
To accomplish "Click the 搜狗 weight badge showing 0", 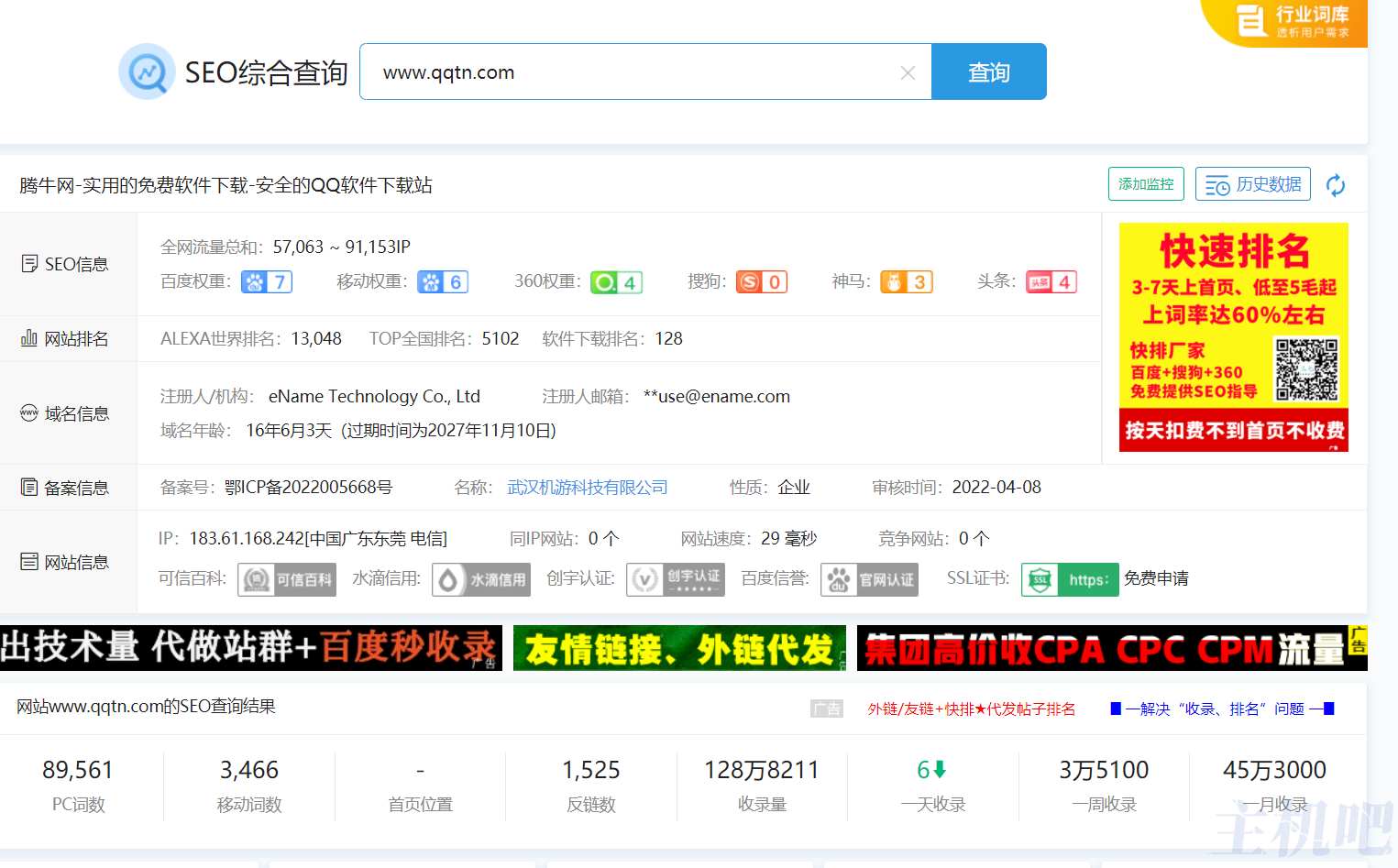I will pyautogui.click(x=762, y=282).
